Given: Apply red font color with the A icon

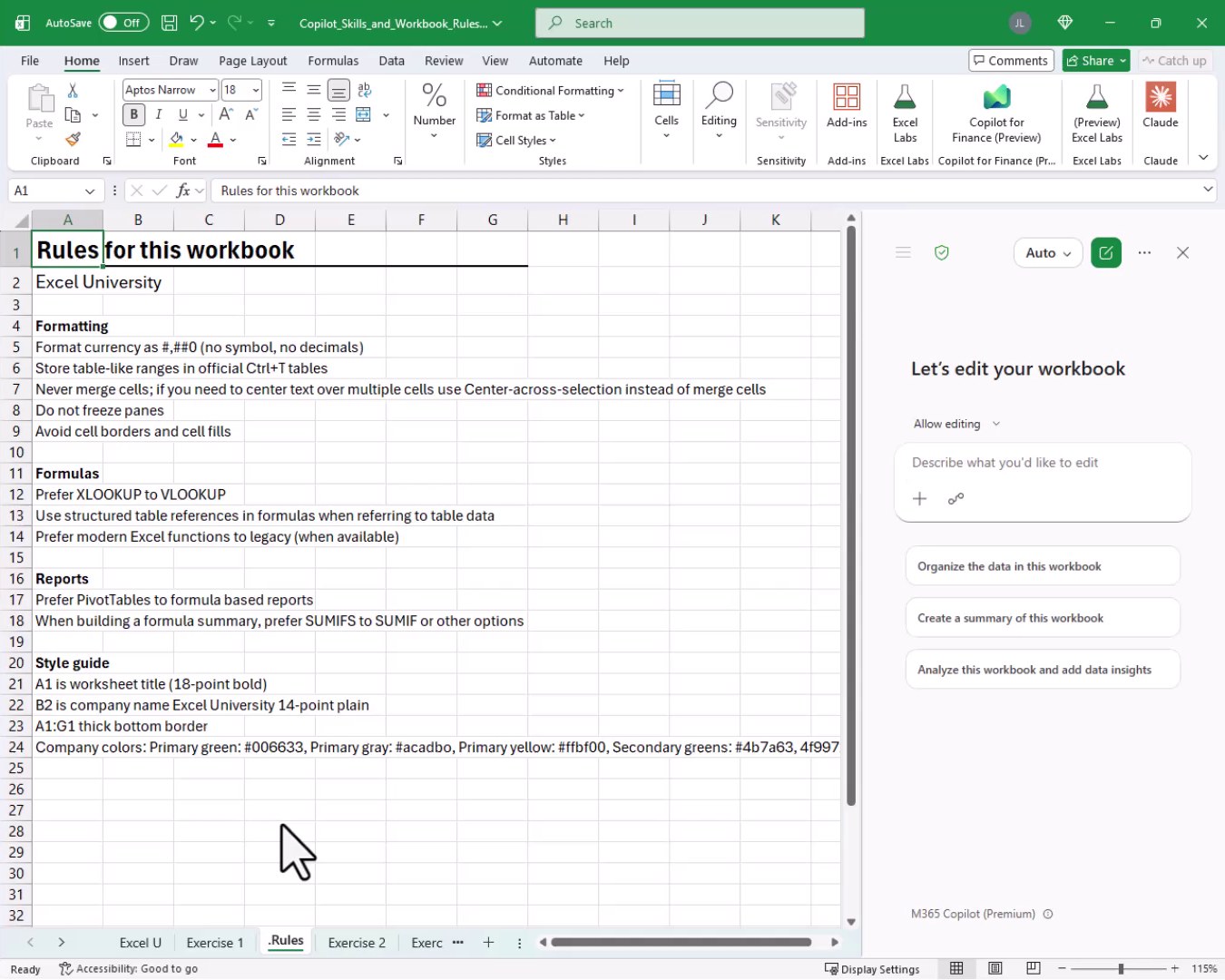Looking at the screenshot, I should tap(215, 140).
